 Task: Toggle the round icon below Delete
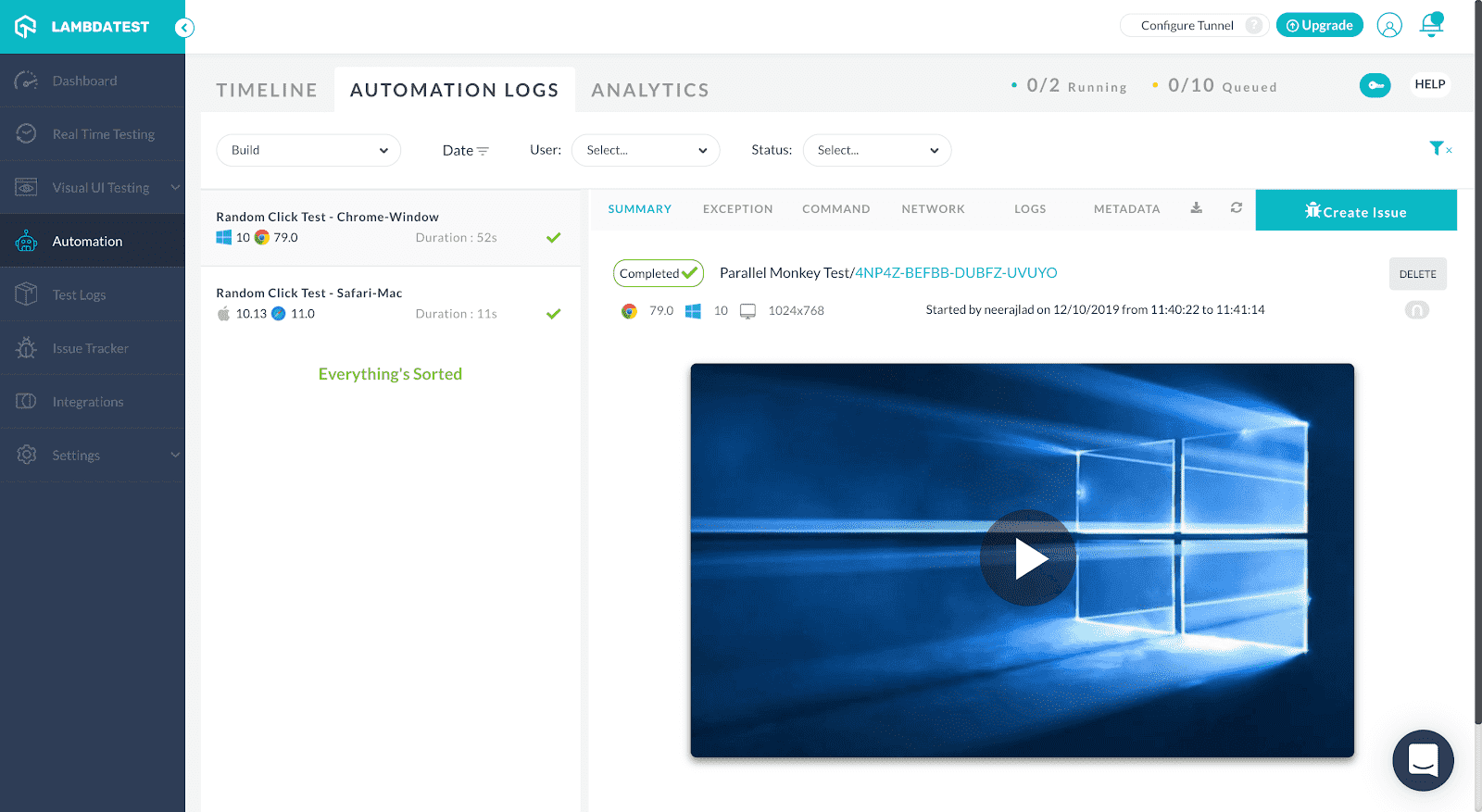(1416, 310)
